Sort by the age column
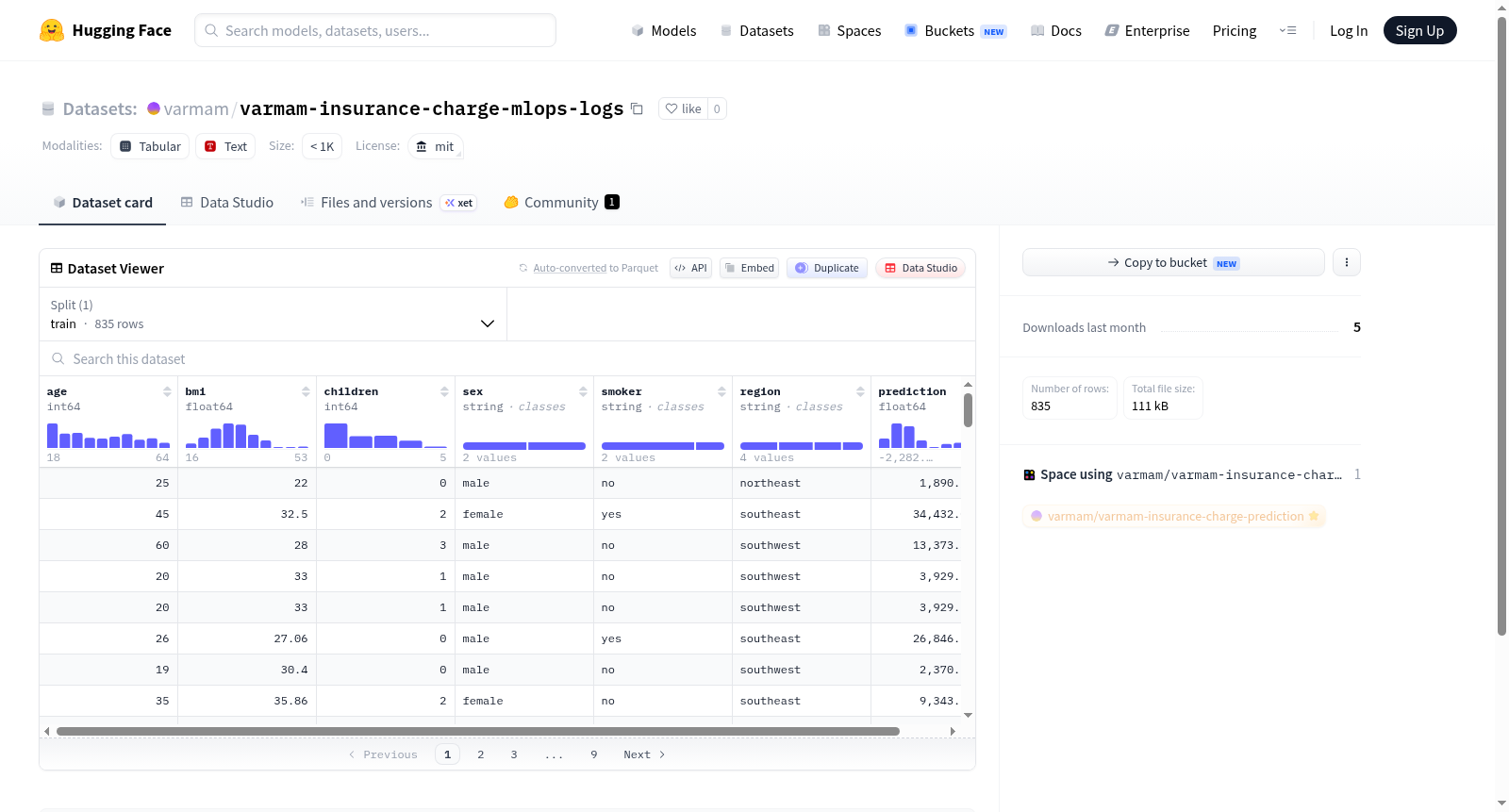This screenshot has height=812, width=1509. click(x=167, y=391)
